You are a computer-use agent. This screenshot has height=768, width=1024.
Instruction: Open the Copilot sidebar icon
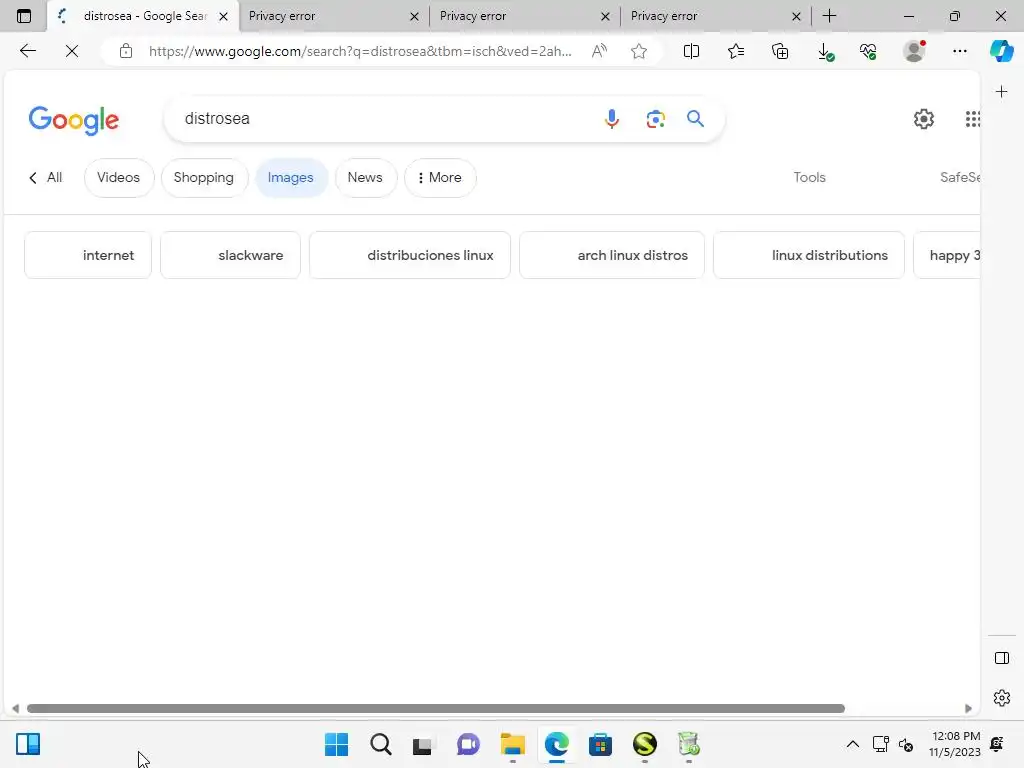[x=1001, y=51]
